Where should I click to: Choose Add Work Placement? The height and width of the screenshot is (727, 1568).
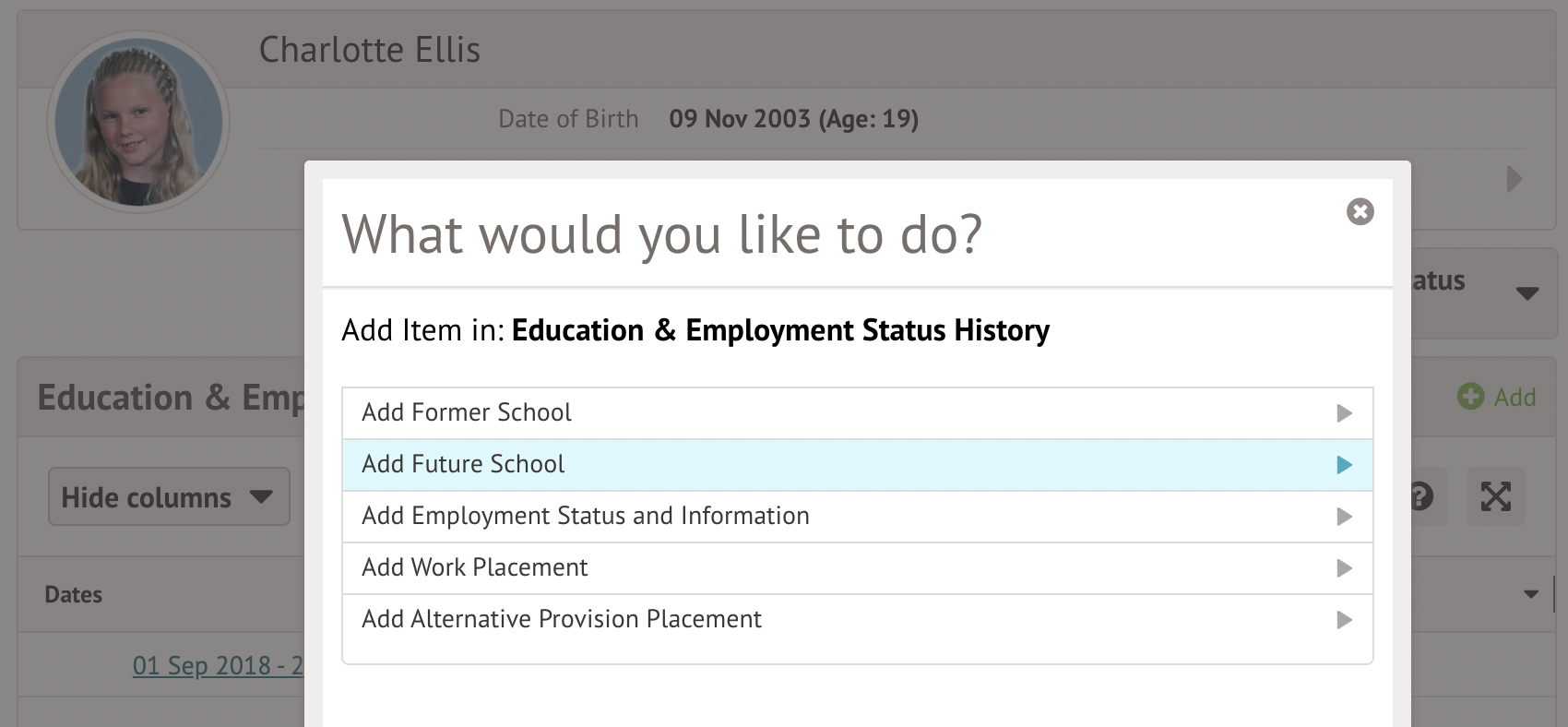click(x=475, y=567)
